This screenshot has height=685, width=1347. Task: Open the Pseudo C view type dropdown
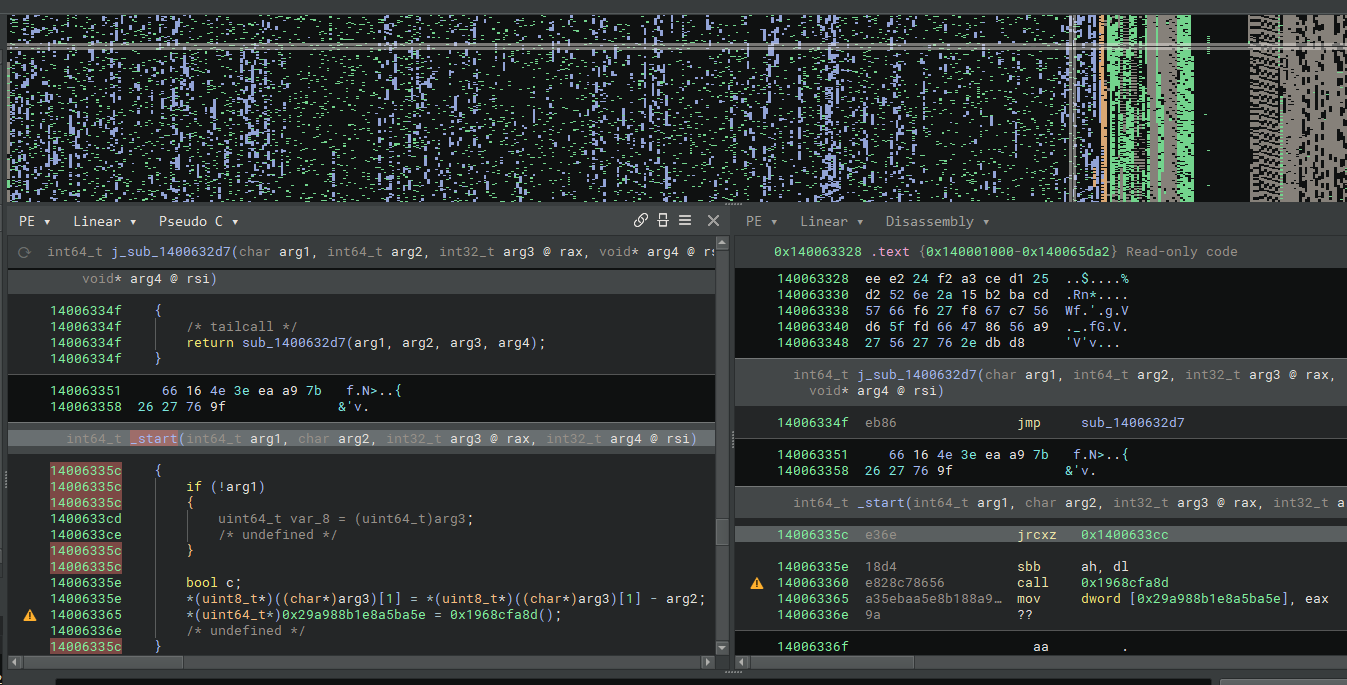[x=198, y=221]
